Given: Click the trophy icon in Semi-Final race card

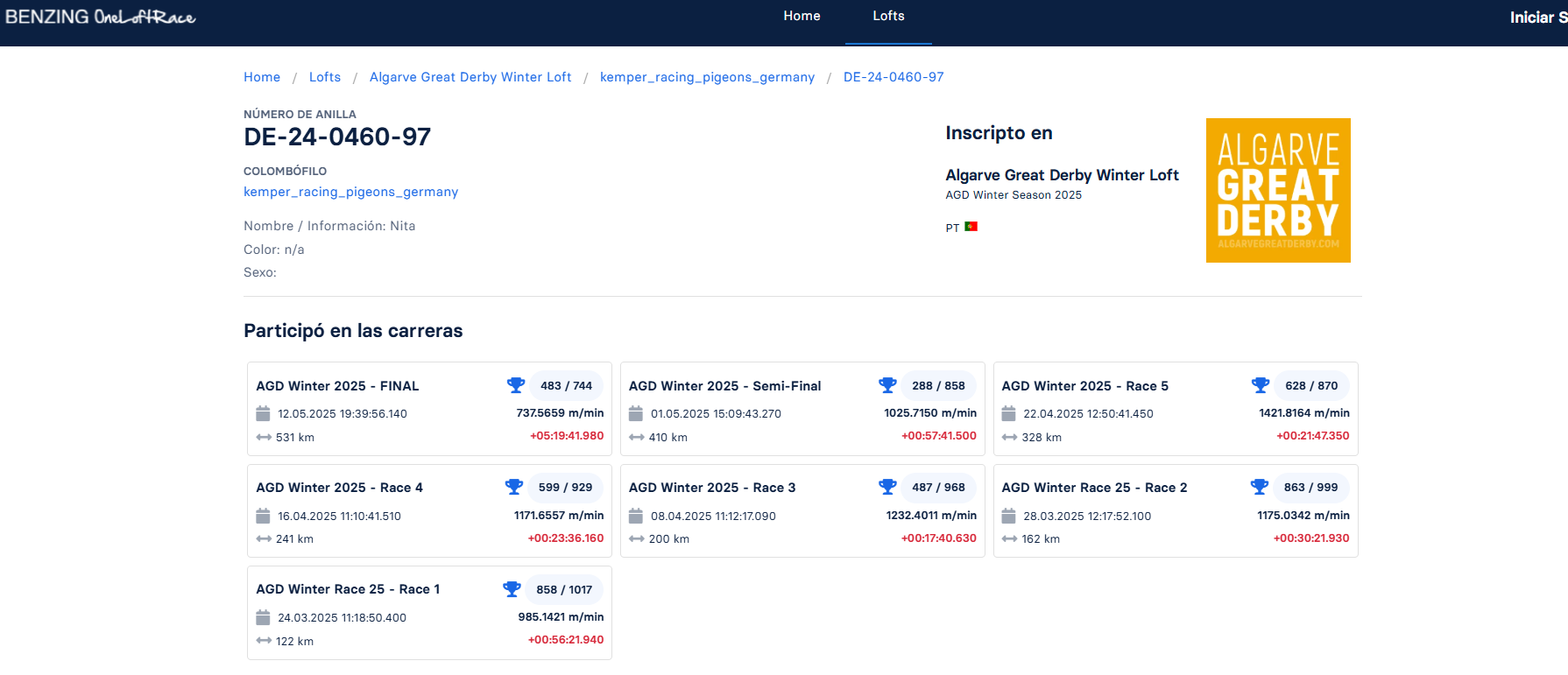Looking at the screenshot, I should (x=887, y=385).
